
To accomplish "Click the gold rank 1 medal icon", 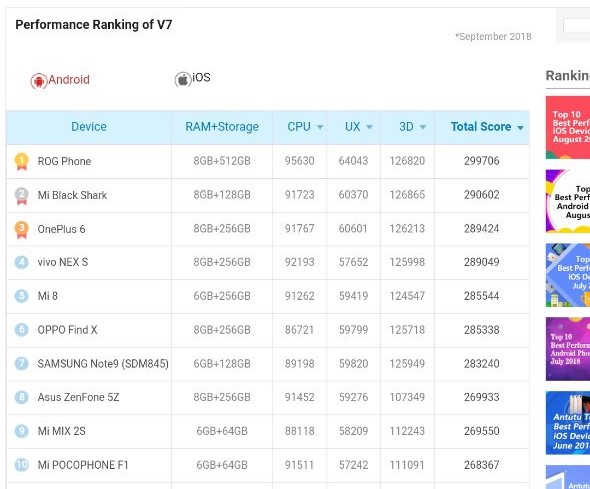I will (22, 161).
